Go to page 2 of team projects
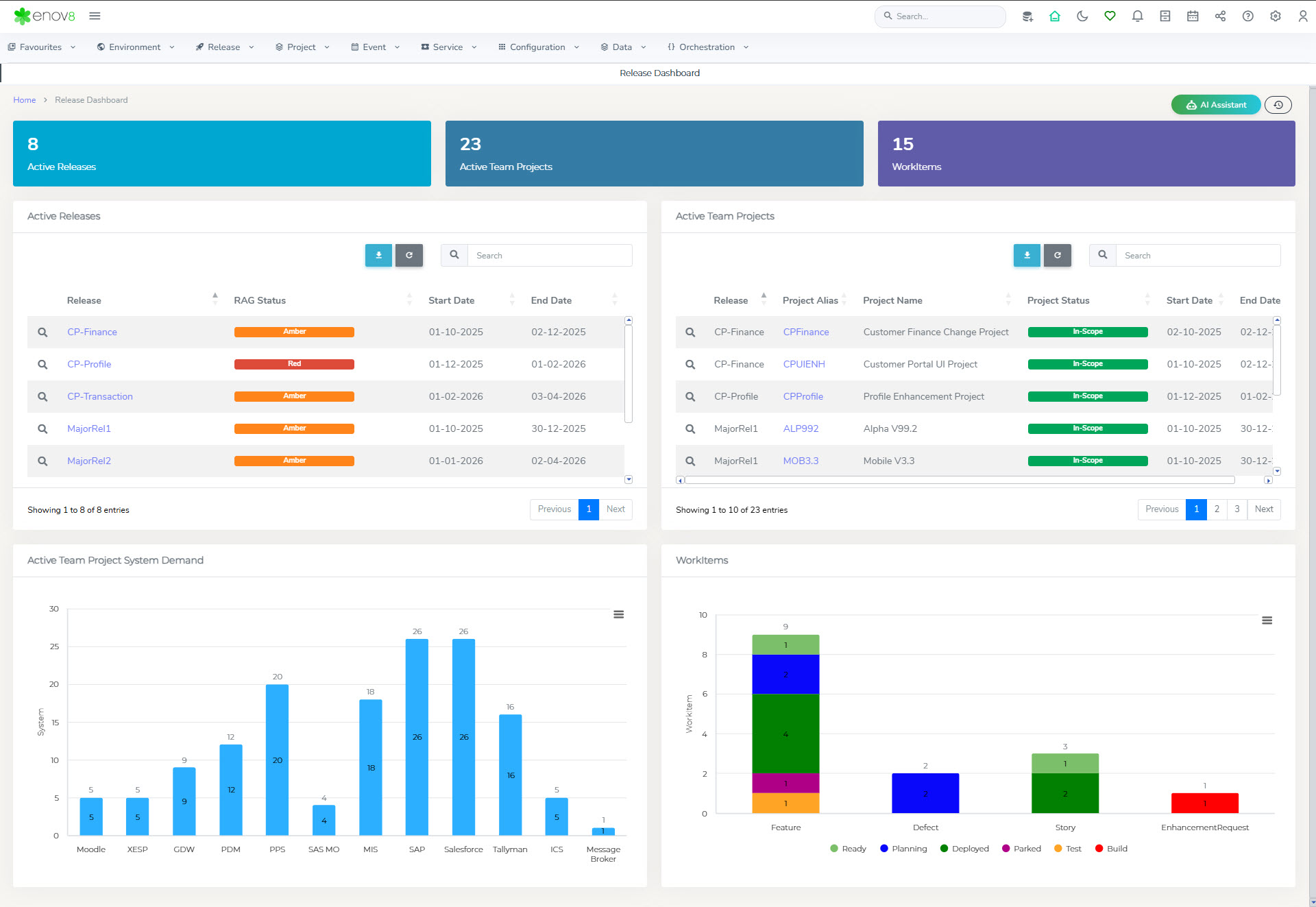 pos(1217,509)
